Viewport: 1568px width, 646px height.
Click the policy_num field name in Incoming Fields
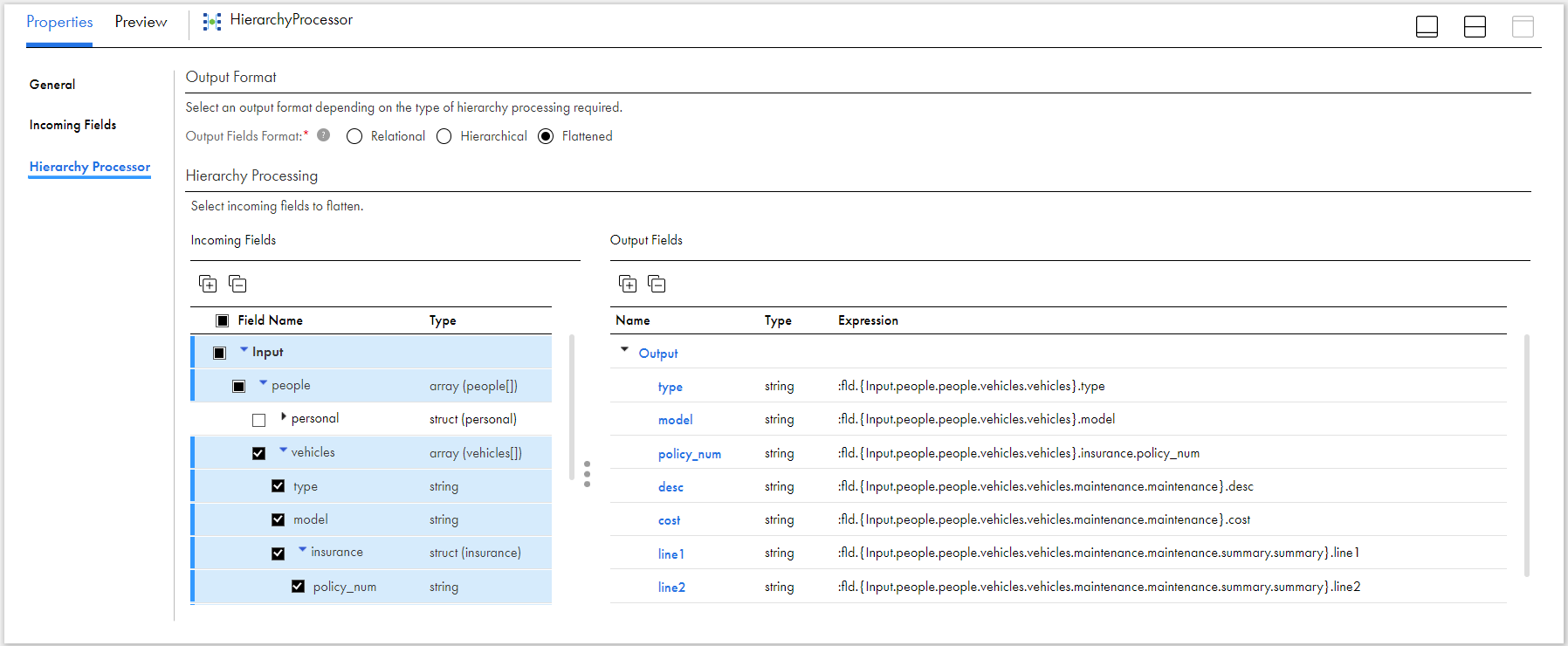[x=345, y=587]
